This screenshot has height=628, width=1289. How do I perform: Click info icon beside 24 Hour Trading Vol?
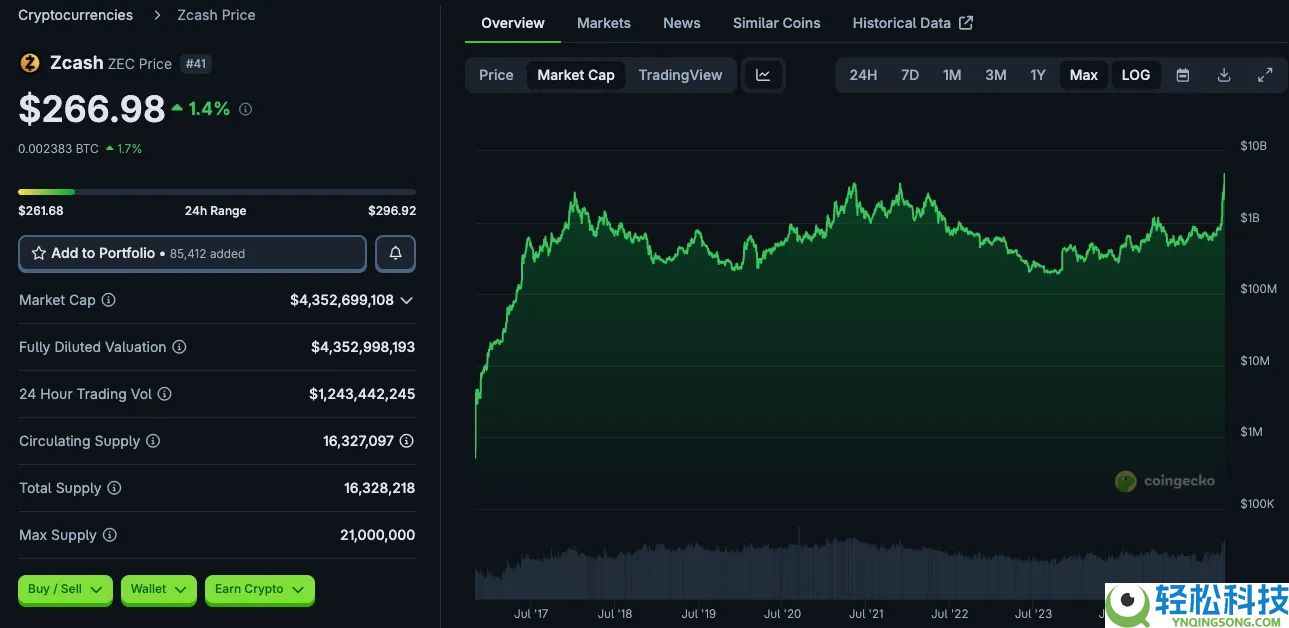(165, 394)
